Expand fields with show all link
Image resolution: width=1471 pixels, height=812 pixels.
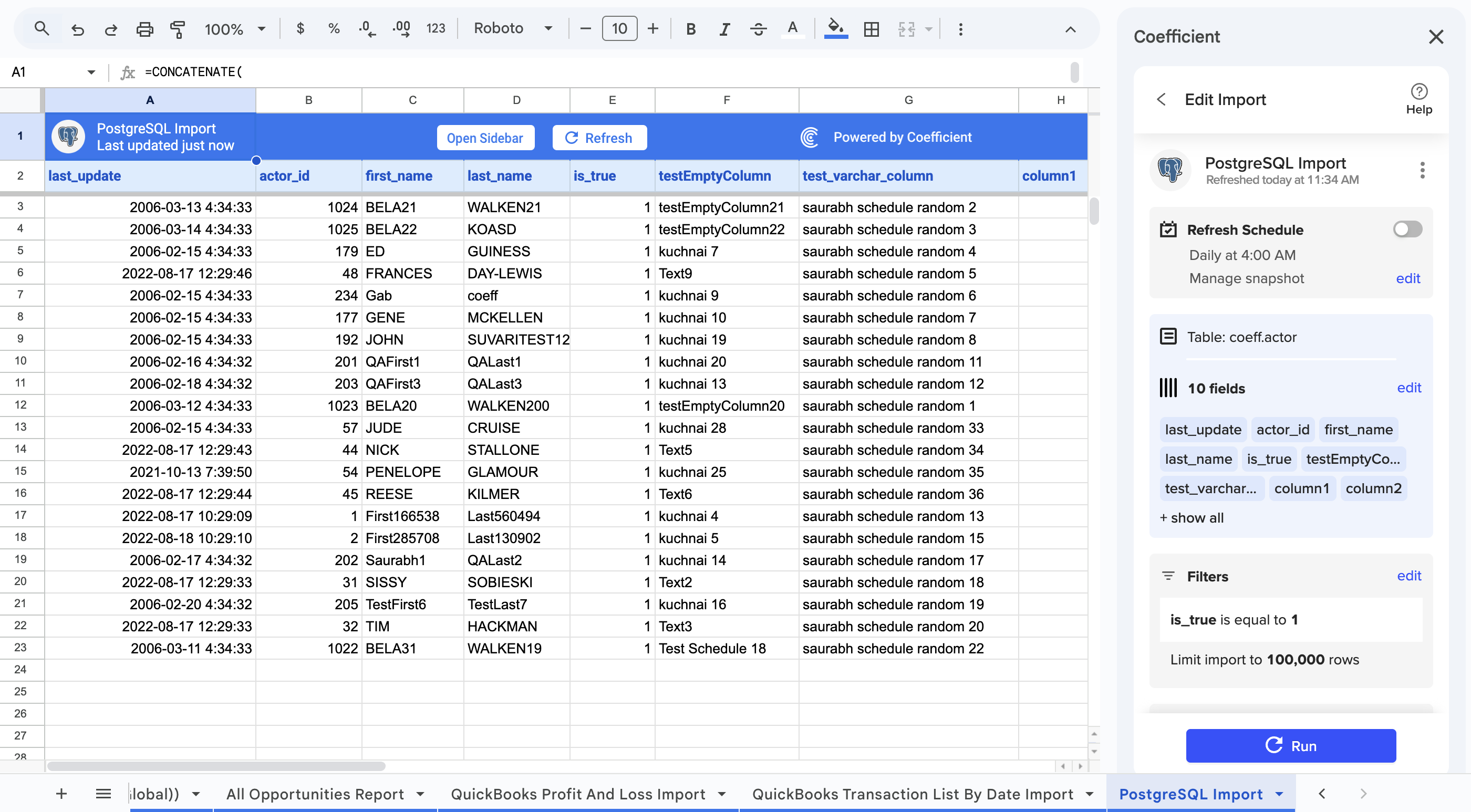(x=1191, y=517)
